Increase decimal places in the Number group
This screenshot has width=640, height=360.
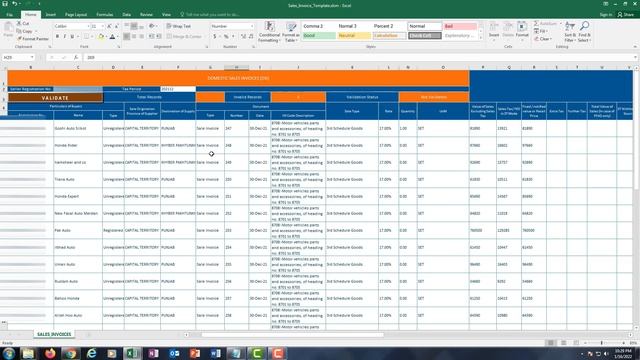(x=243, y=36)
